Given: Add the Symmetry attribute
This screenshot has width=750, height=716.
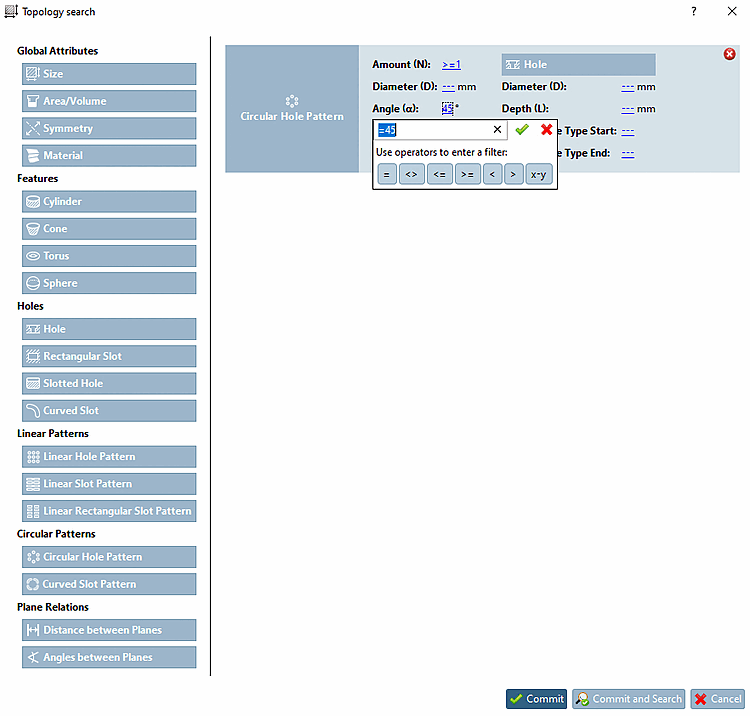Looking at the screenshot, I should (109, 128).
